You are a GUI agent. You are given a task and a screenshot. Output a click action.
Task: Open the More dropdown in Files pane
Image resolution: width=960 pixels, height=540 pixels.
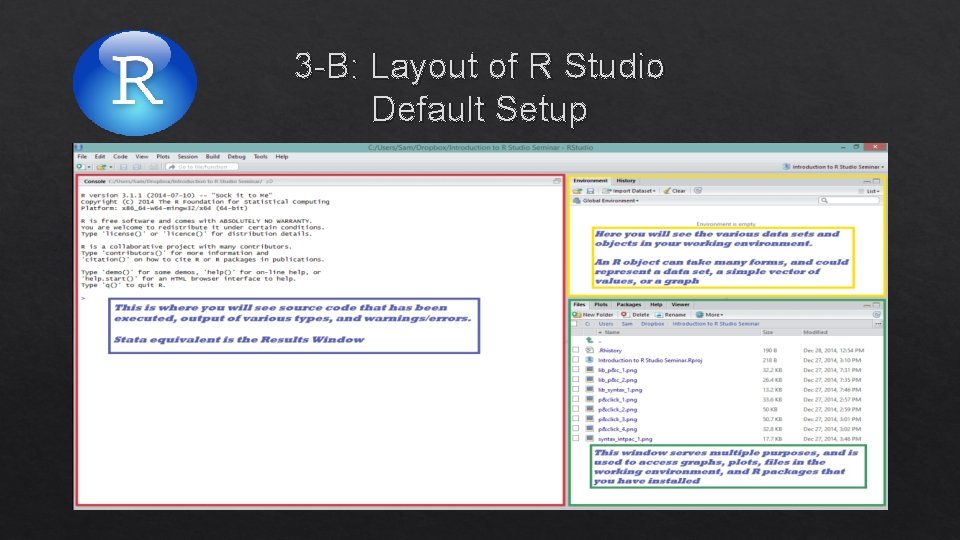[x=710, y=315]
